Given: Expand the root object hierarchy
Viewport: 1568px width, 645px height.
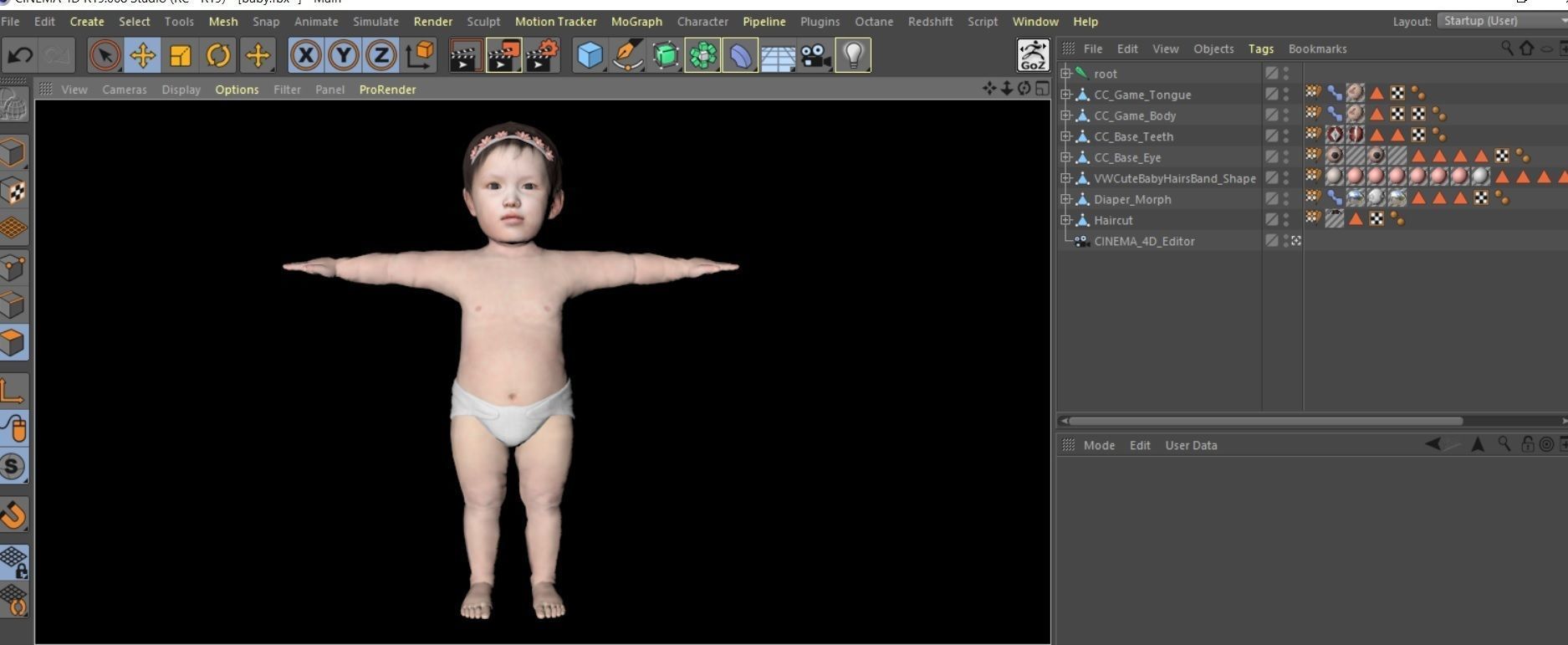Looking at the screenshot, I should (x=1066, y=74).
